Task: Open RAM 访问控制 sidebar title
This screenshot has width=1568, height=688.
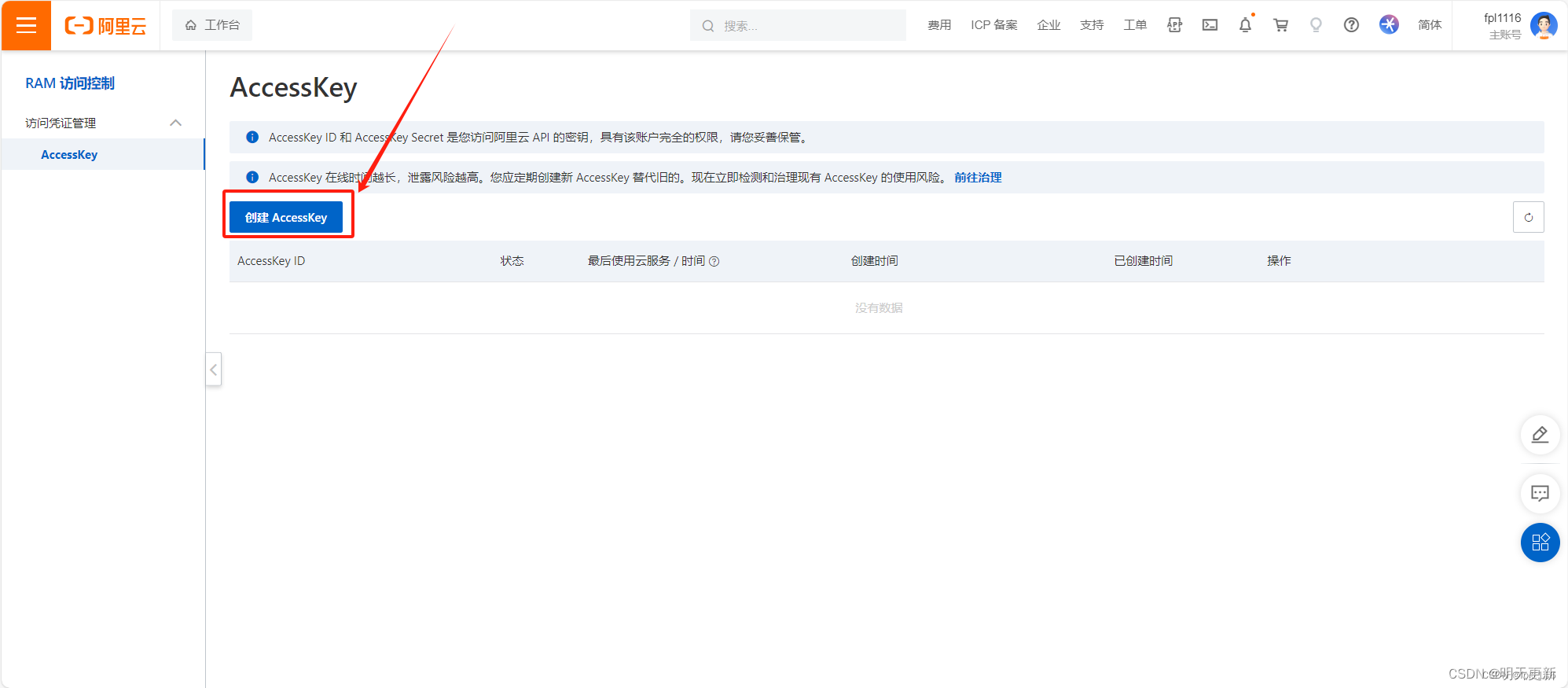Action: point(70,83)
